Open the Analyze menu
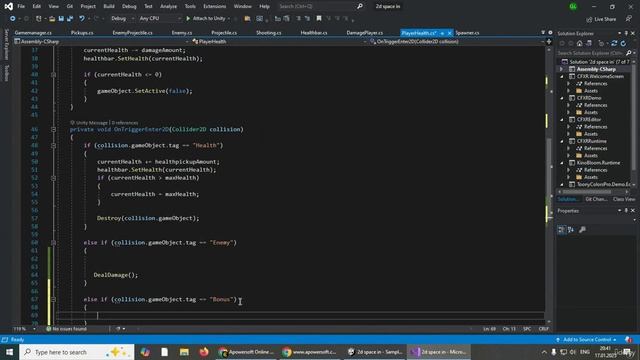 (169, 7)
